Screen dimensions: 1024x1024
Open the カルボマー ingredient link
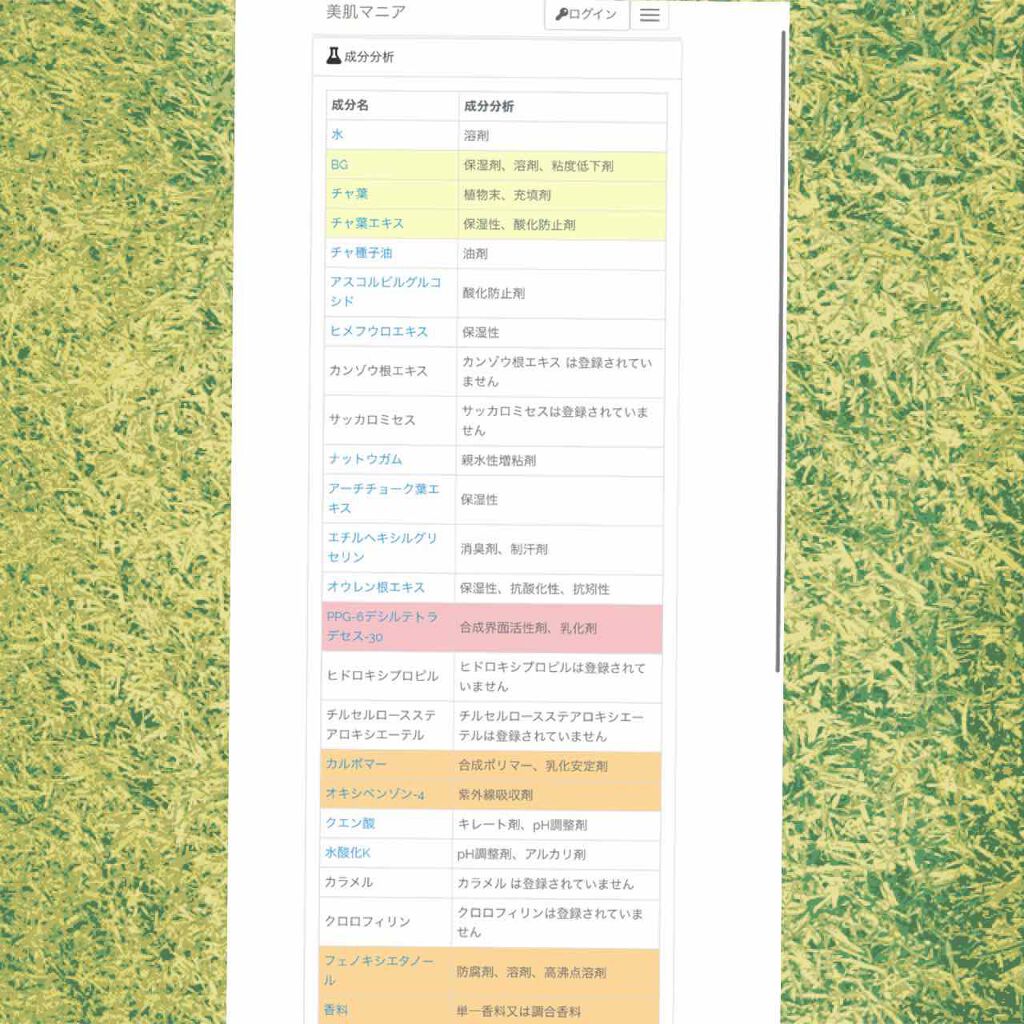pyautogui.click(x=355, y=764)
